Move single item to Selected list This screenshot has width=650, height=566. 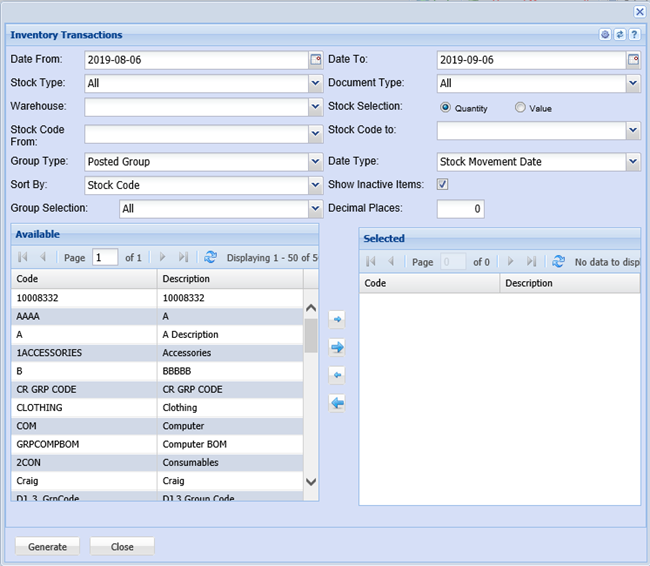click(x=337, y=320)
